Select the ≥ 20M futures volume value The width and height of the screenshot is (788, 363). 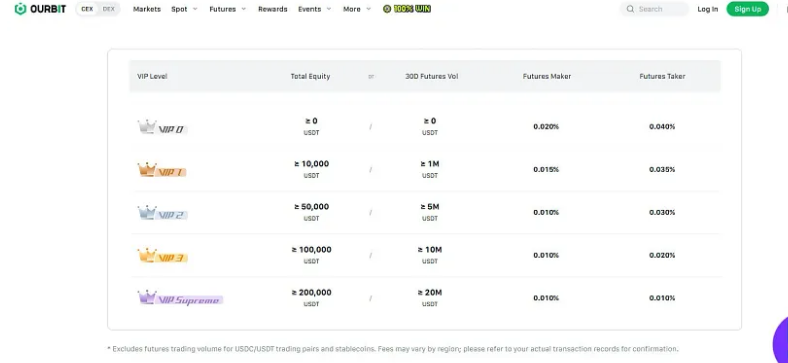pyautogui.click(x=430, y=292)
